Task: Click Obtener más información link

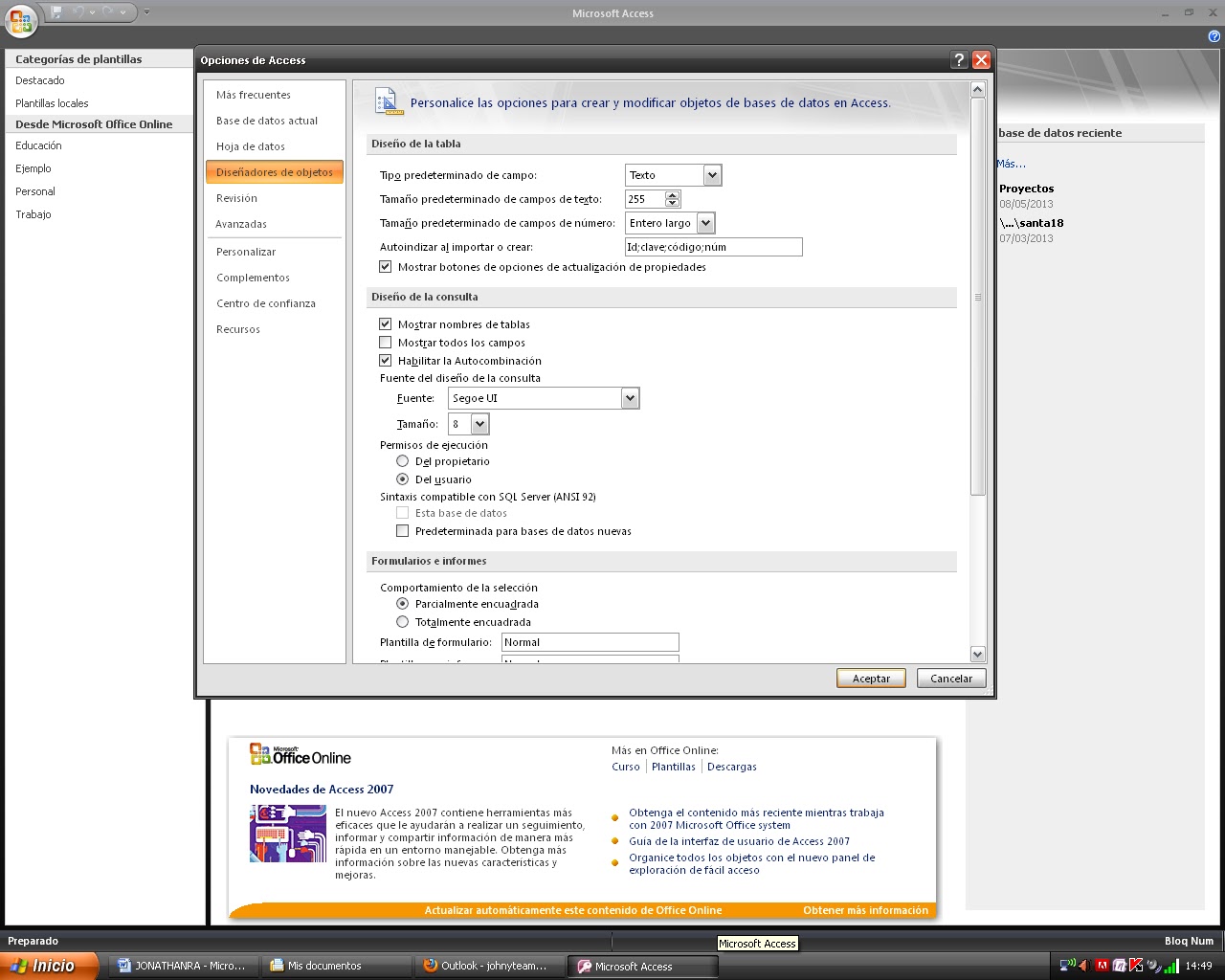Action: [x=865, y=910]
